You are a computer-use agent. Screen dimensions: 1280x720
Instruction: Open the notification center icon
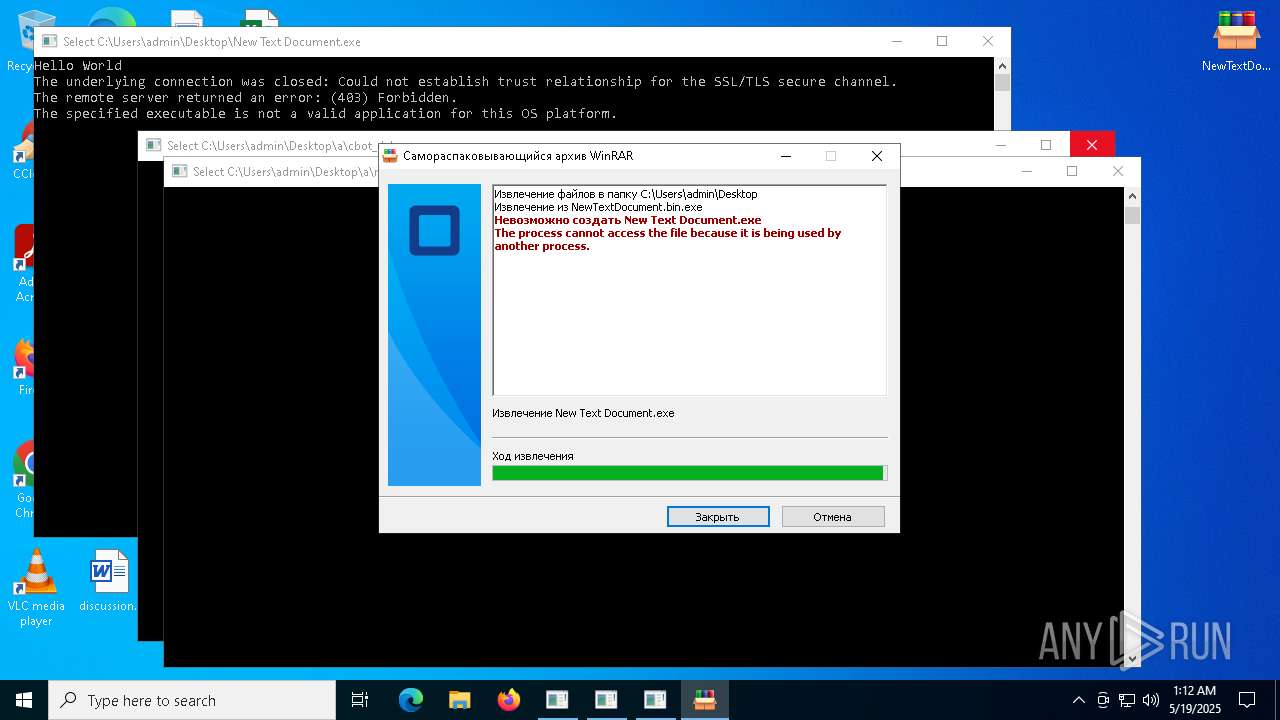[x=1247, y=700]
